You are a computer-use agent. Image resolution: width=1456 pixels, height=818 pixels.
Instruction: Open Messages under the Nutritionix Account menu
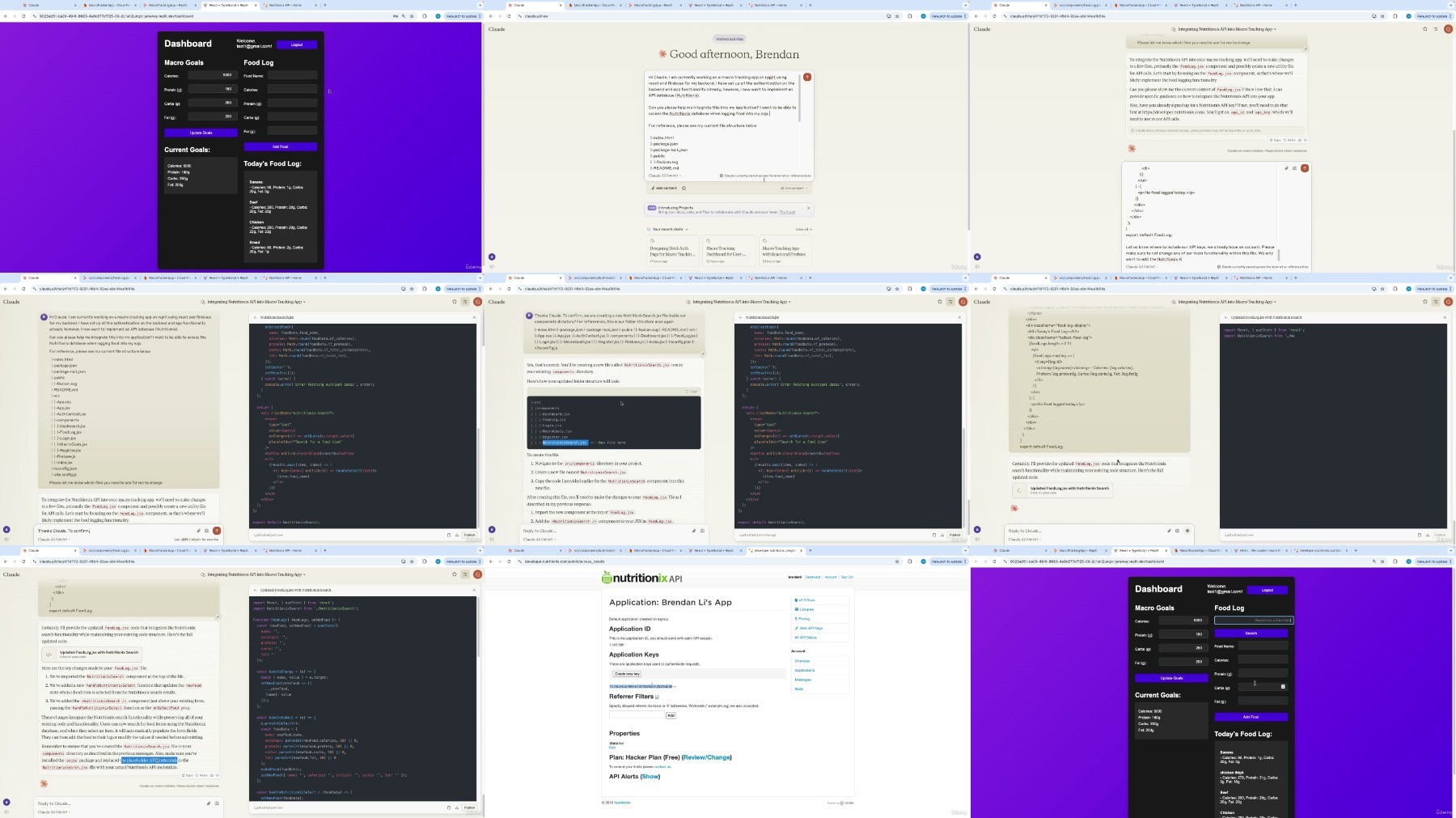click(802, 680)
